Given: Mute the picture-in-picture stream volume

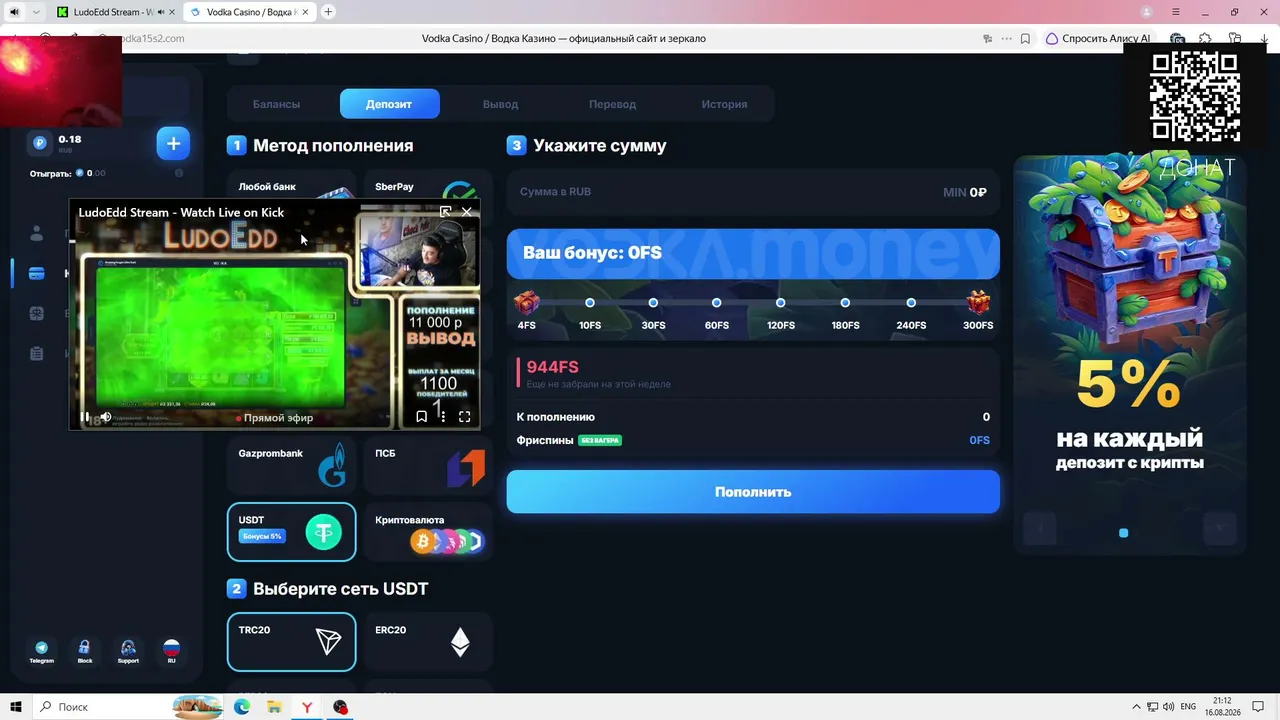Looking at the screenshot, I should pyautogui.click(x=106, y=417).
